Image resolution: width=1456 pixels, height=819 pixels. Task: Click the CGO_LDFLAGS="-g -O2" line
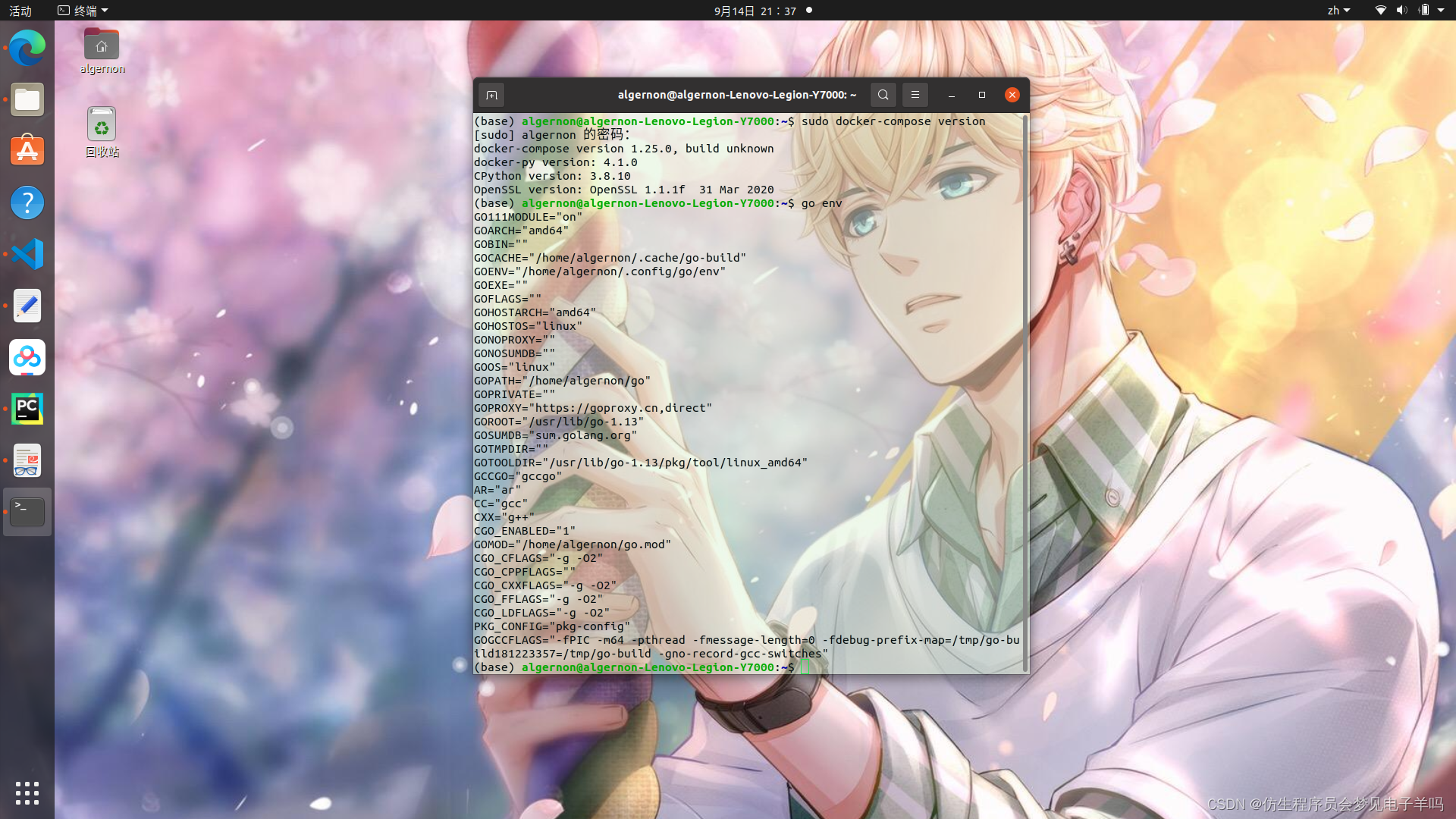click(x=542, y=613)
